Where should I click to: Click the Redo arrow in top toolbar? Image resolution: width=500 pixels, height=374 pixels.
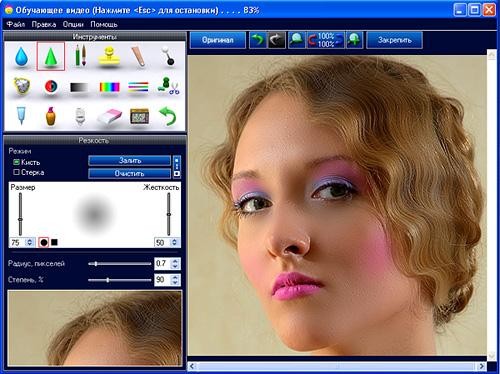pos(276,40)
